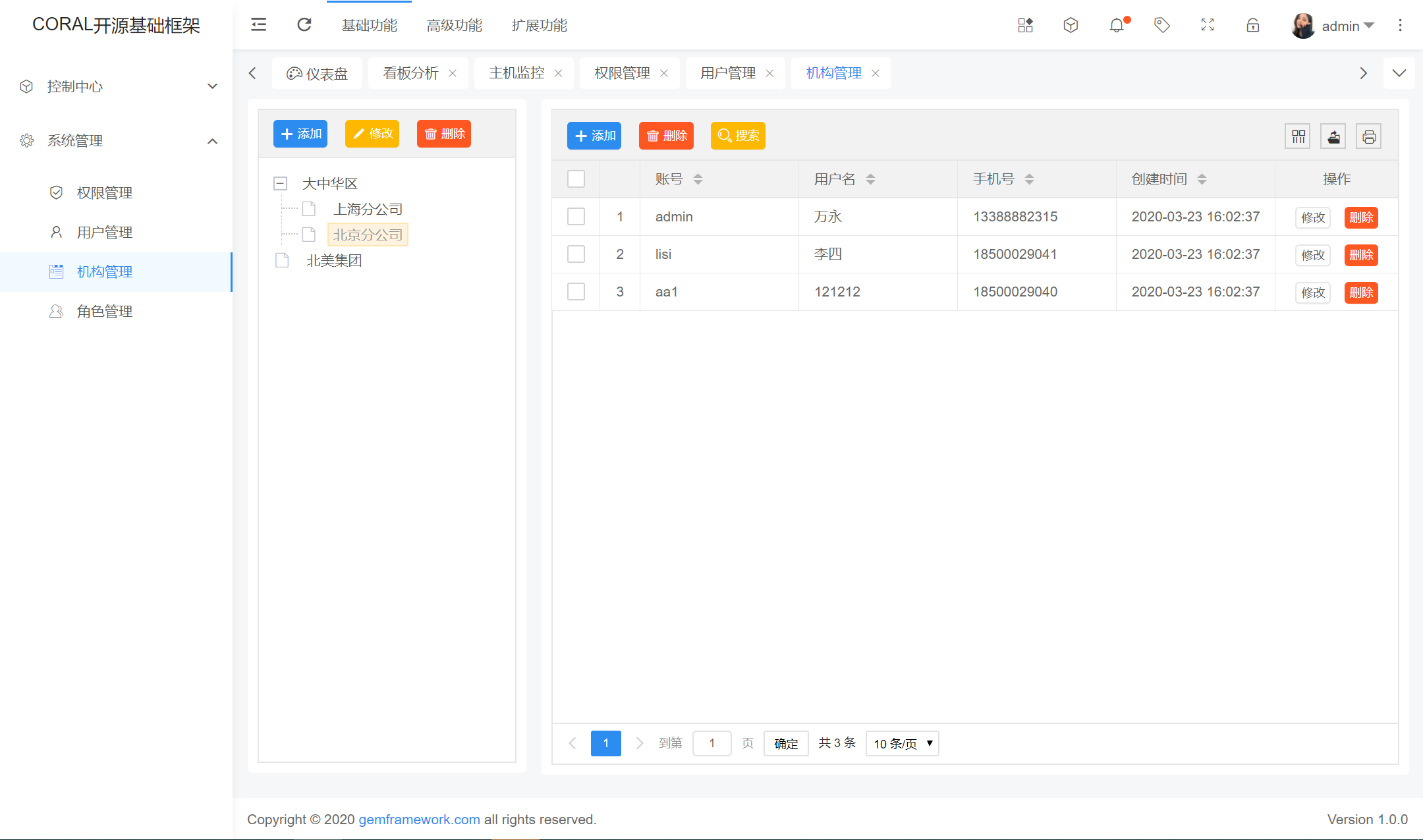Close the 主机监控 tab
Screen dimensions: 1423x840
tap(558, 73)
